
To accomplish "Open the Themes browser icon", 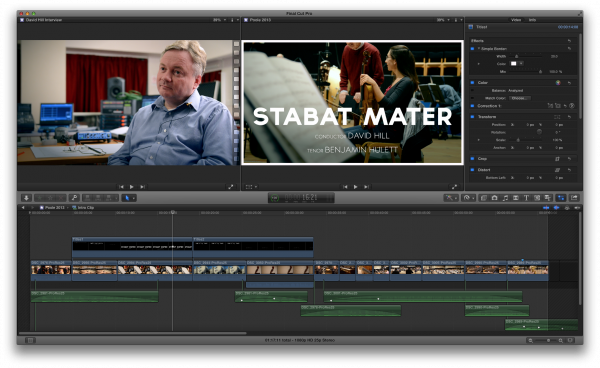I will [x=548, y=198].
